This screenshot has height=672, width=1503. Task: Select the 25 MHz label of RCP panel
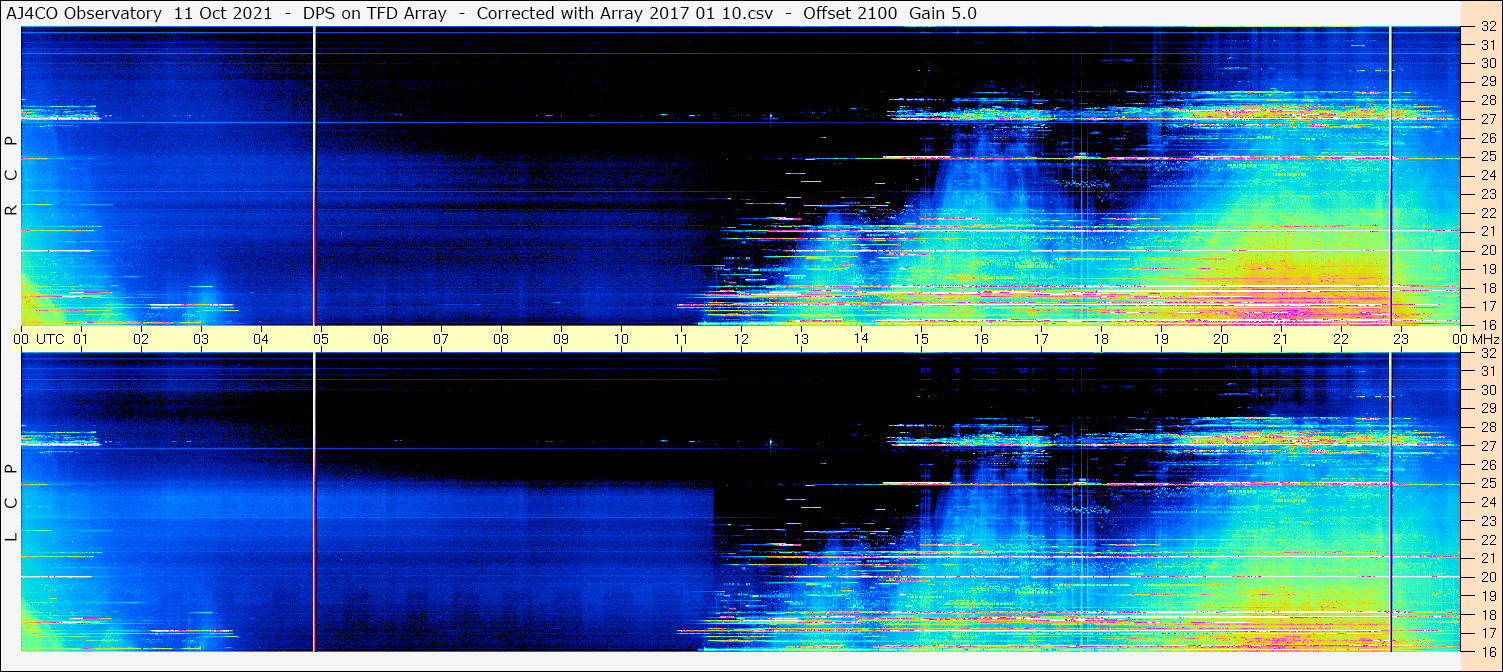(x=1487, y=156)
